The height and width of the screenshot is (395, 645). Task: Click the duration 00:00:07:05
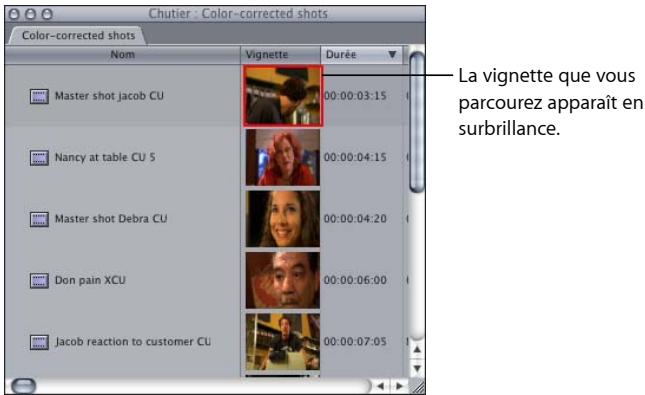[355, 342]
